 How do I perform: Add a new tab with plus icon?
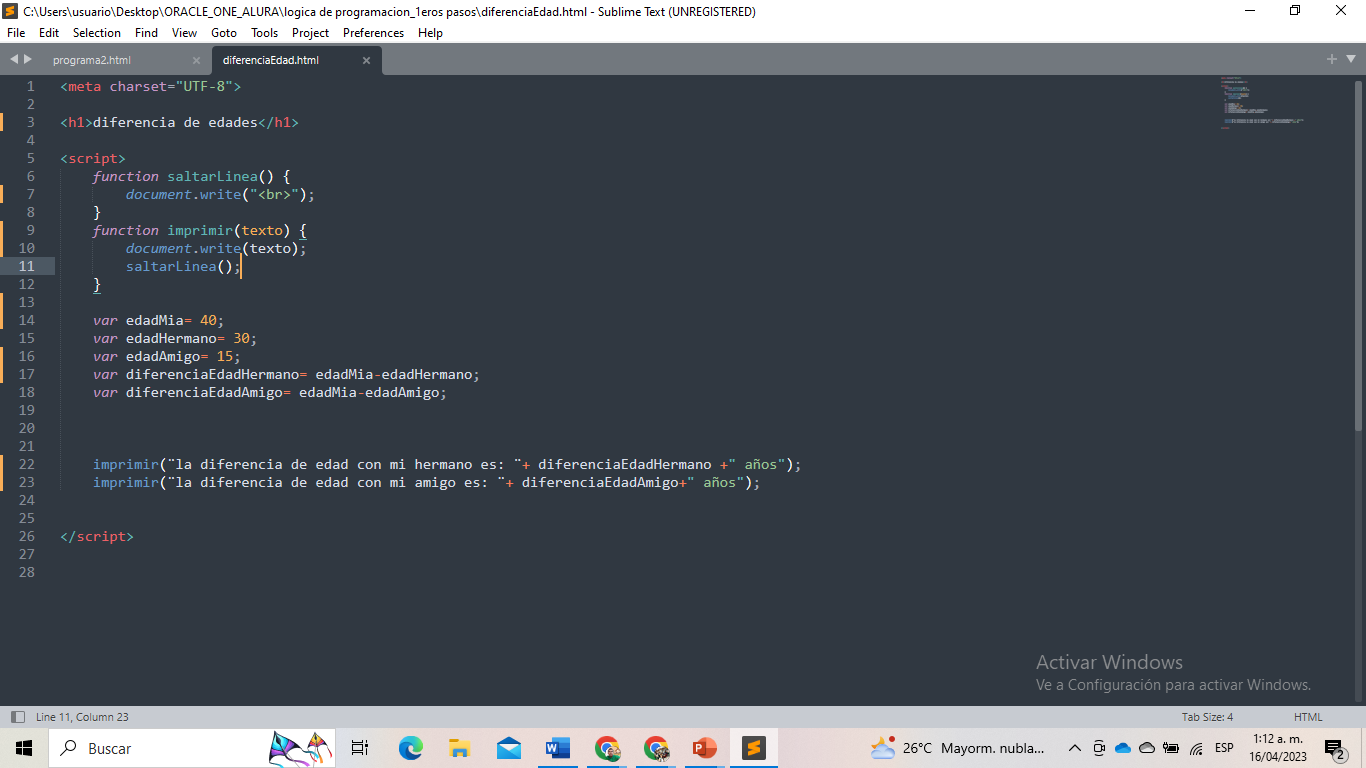1332,59
